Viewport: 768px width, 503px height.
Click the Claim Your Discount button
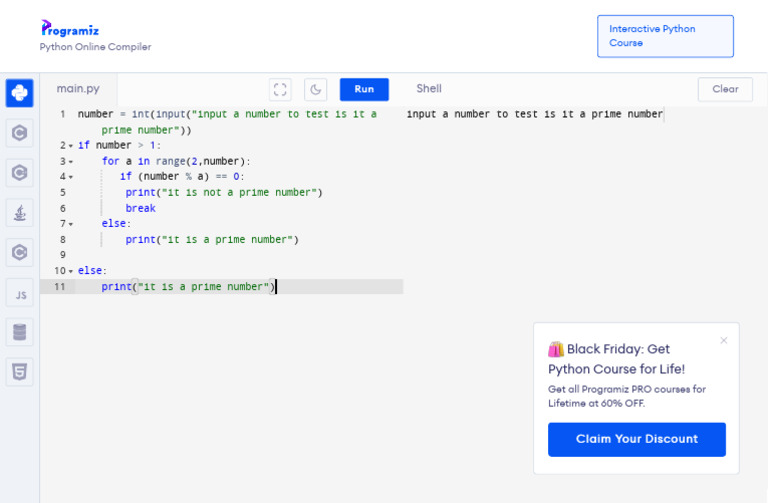(637, 439)
